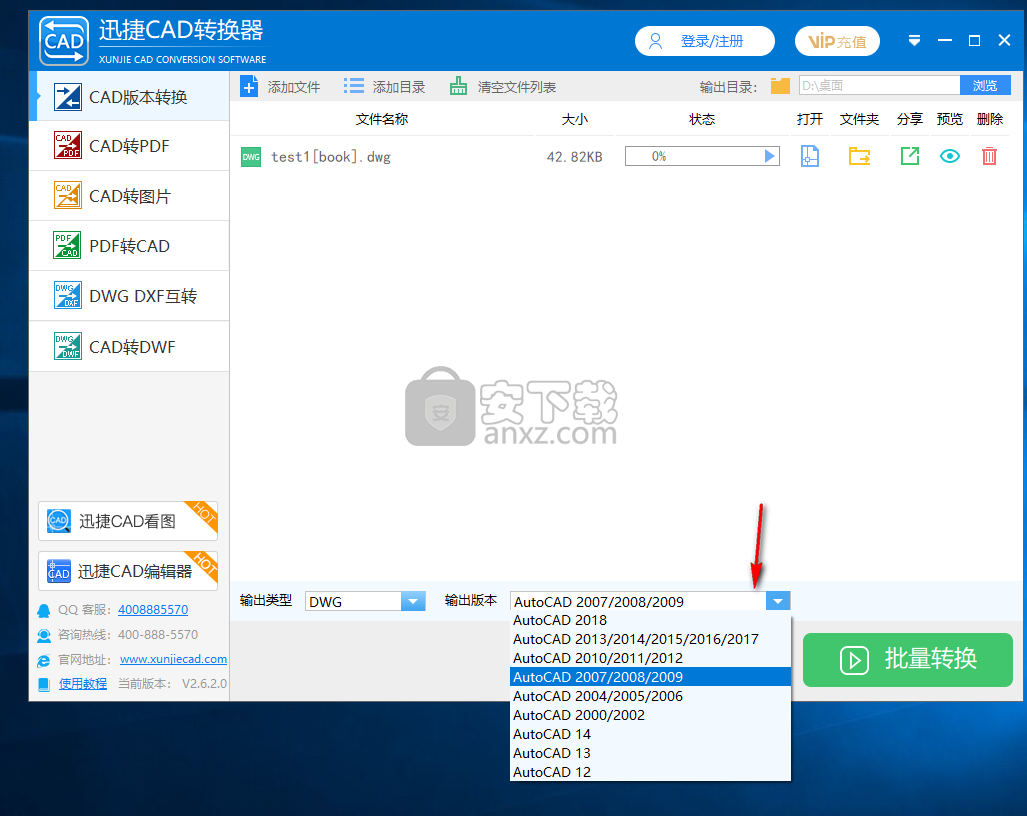Screen dimensions: 1027x816
Task: Select highlighted AutoCAD 2007/2008/2009 option
Action: tap(650, 677)
